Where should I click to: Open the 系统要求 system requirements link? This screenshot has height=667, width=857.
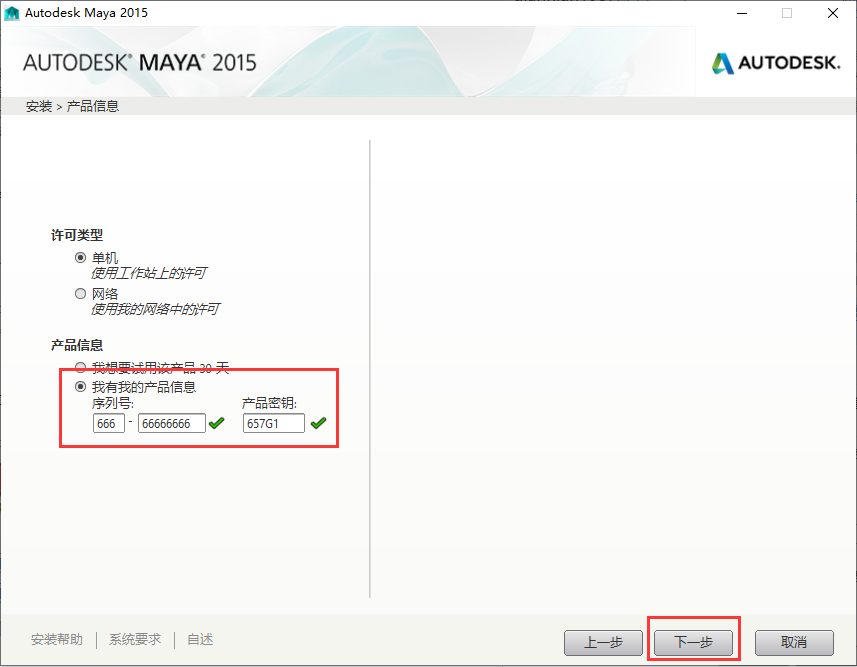pyautogui.click(x=135, y=639)
